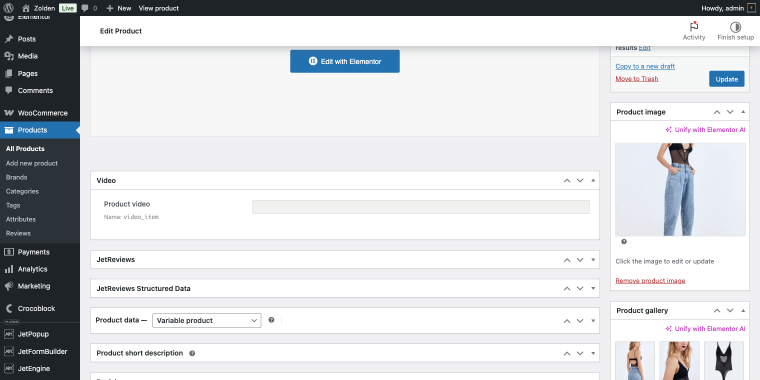Click the Update button
This screenshot has width=760, height=380.
[x=727, y=79]
